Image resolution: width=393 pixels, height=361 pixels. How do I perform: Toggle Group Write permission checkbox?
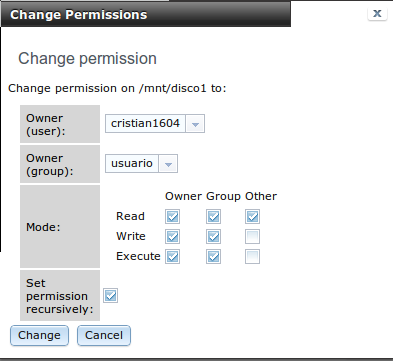tap(213, 237)
